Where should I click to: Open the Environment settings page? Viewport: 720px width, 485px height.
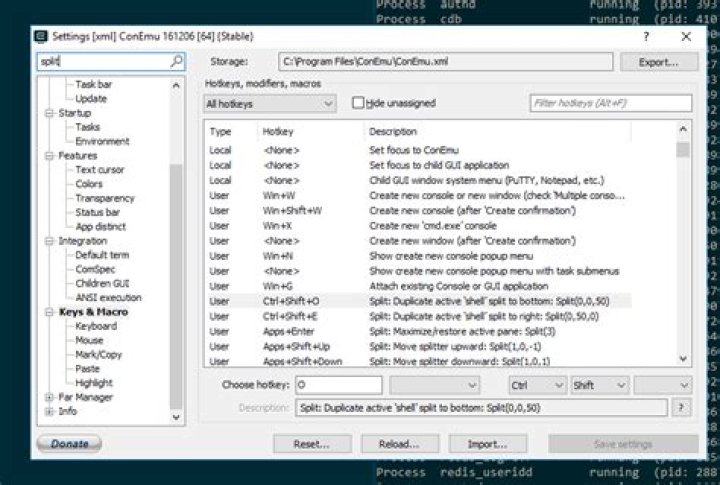[102, 141]
